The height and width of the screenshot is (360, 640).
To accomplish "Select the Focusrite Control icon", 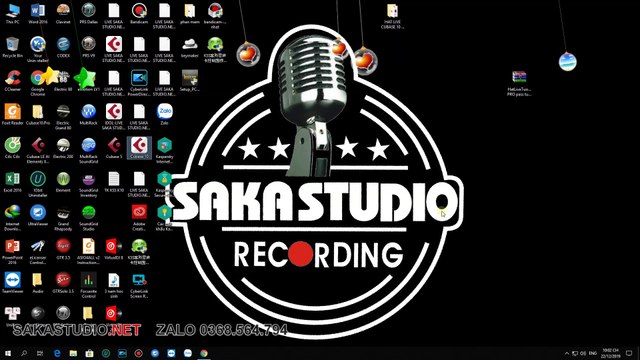I will coord(89,286).
